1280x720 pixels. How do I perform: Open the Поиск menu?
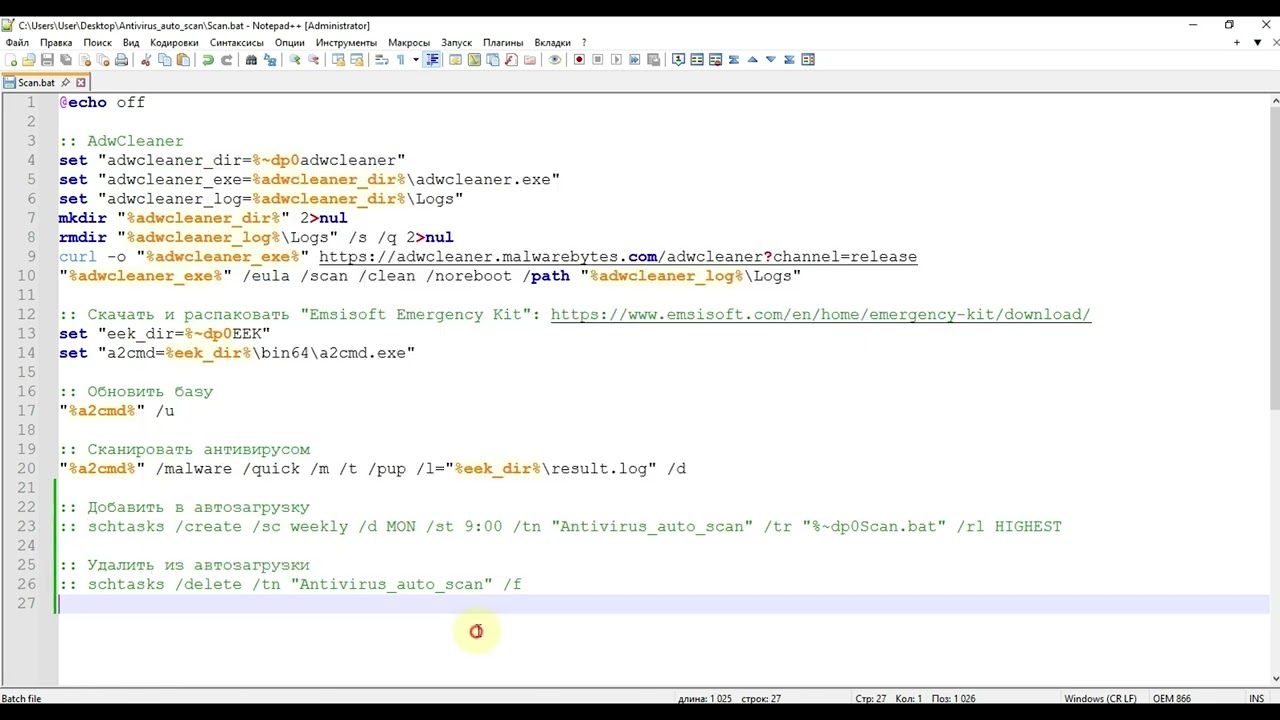coord(97,43)
